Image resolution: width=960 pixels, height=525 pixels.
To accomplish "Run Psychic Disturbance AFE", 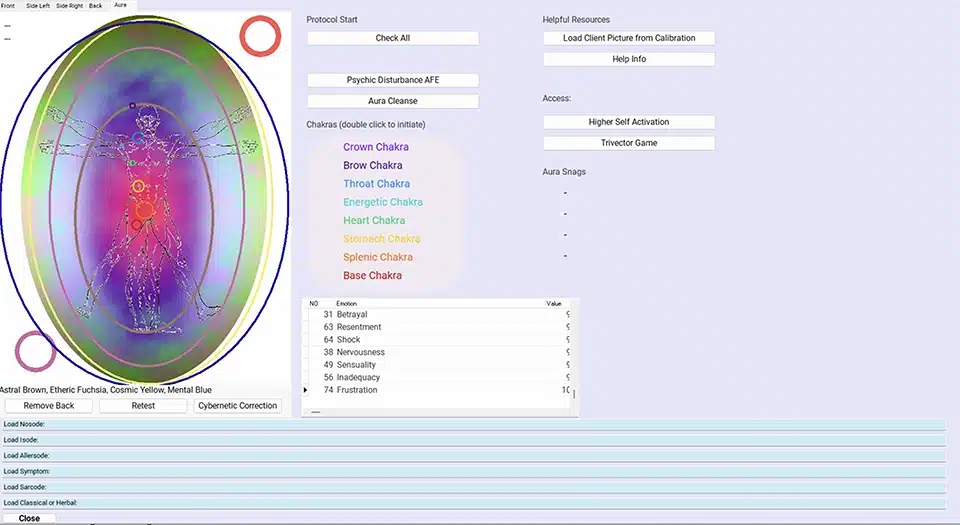I will coord(392,80).
